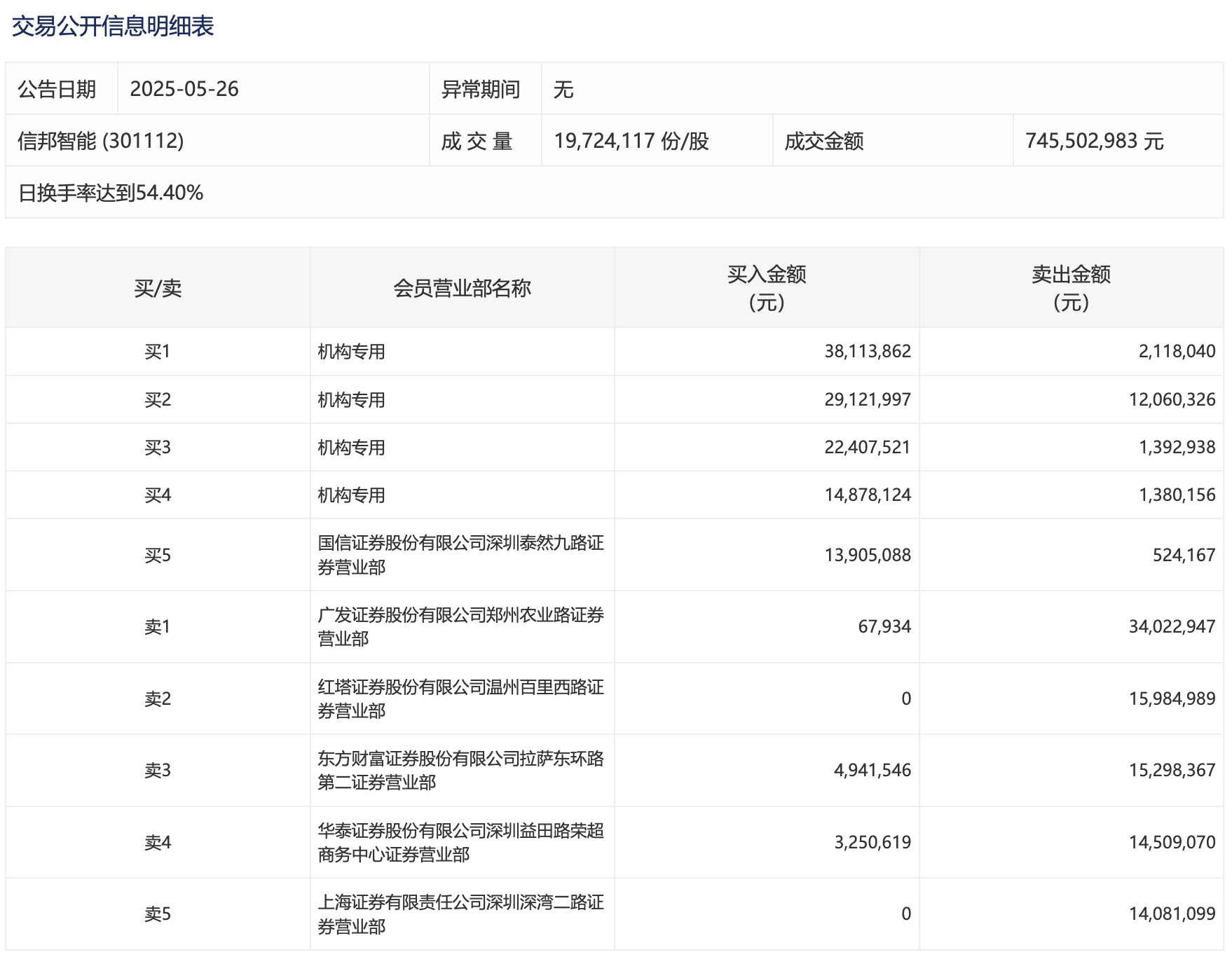Open 红塔证券 温州百里西路 branch name
This screenshot has width=1232, height=964.
click(x=460, y=699)
